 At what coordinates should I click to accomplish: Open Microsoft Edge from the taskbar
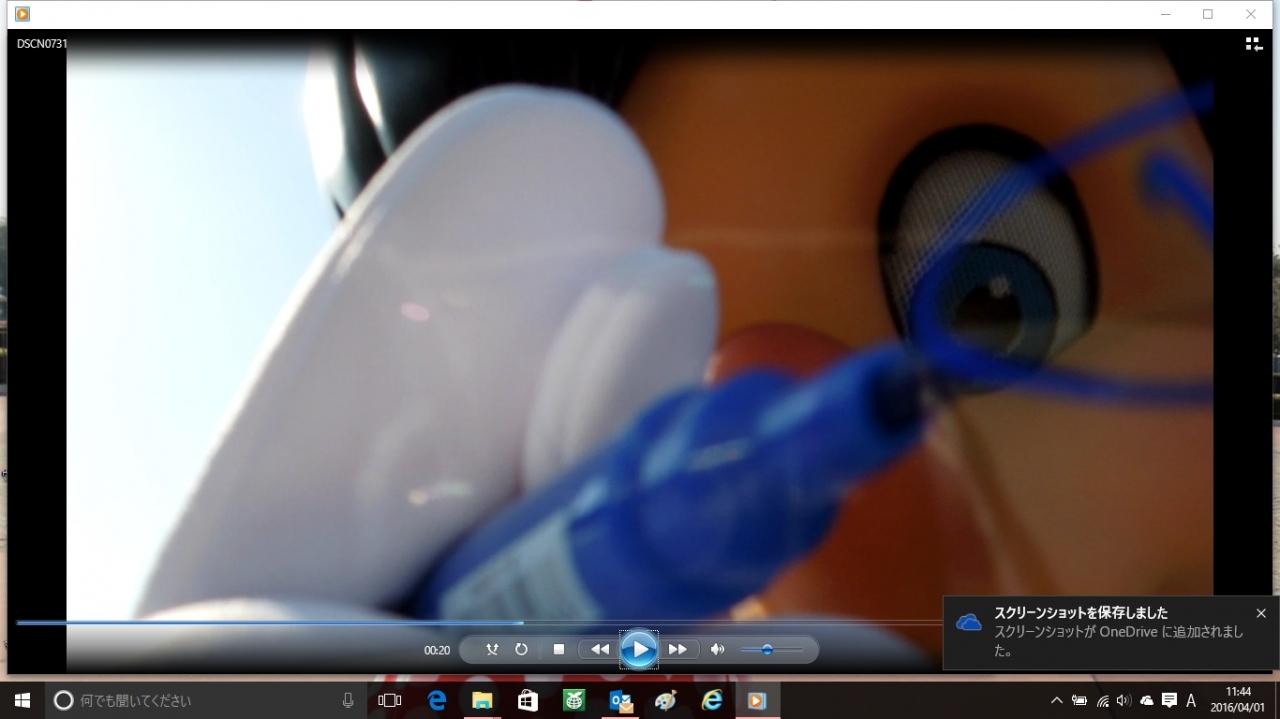(x=437, y=701)
